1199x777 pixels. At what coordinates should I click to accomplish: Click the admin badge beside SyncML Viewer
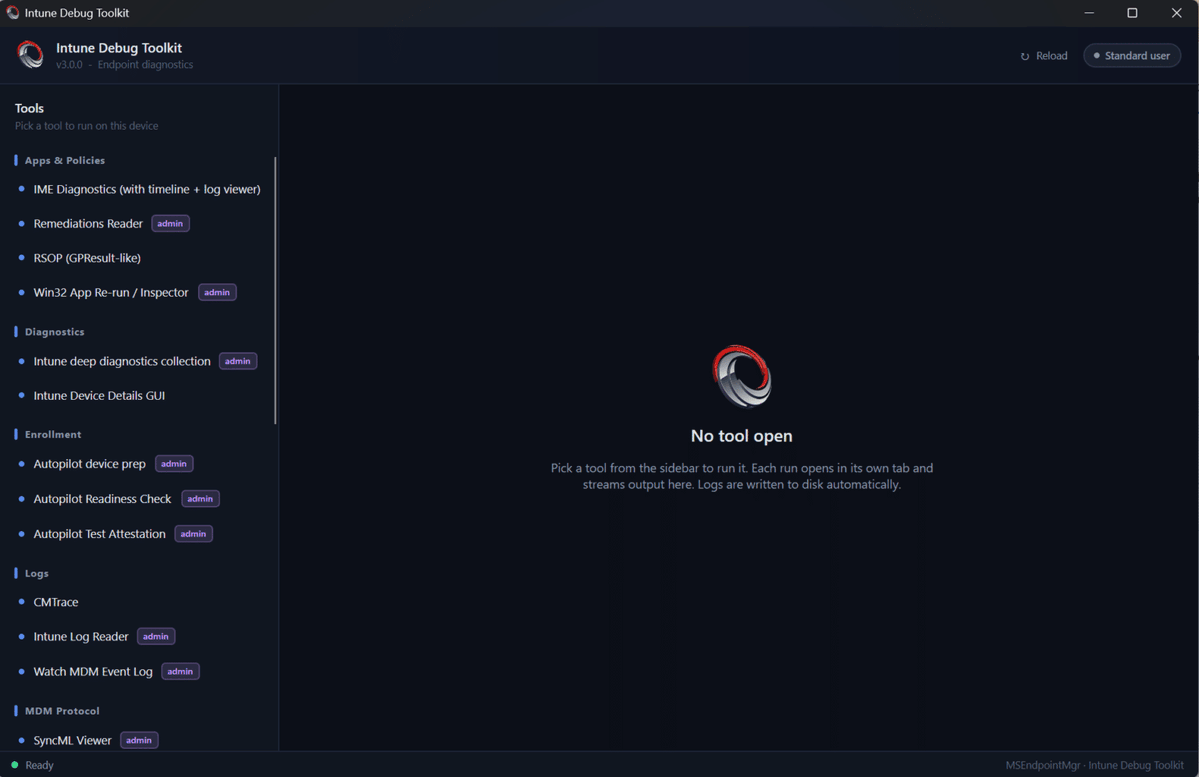[139, 740]
